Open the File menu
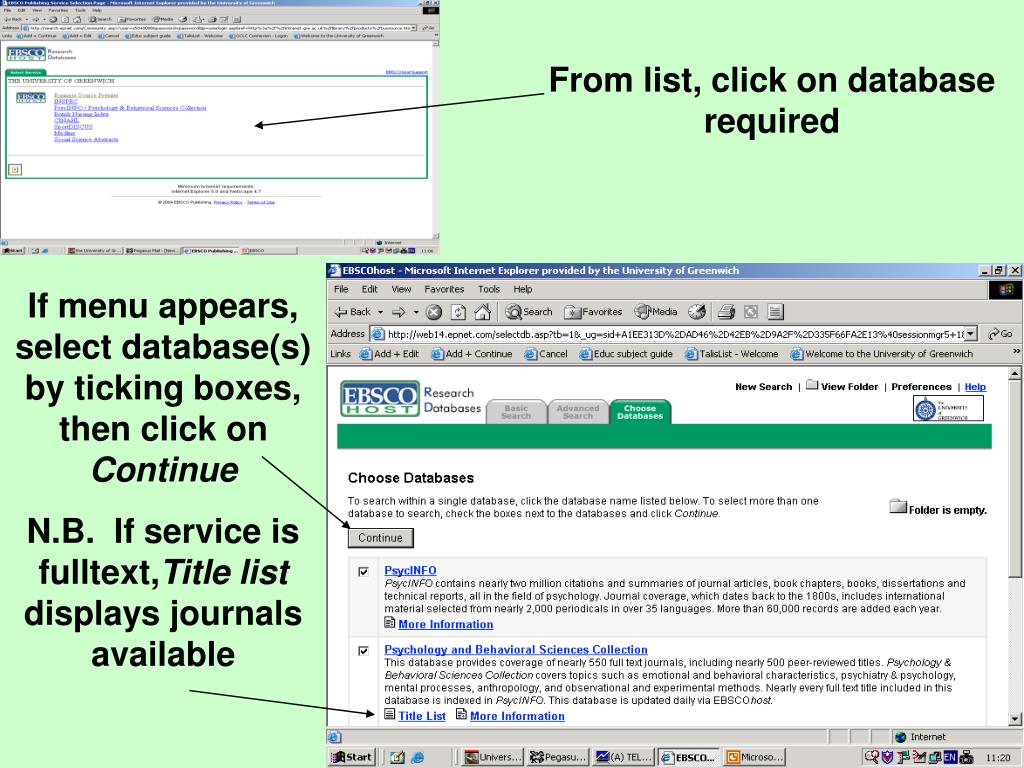Image resolution: width=1024 pixels, height=768 pixels. click(x=341, y=289)
